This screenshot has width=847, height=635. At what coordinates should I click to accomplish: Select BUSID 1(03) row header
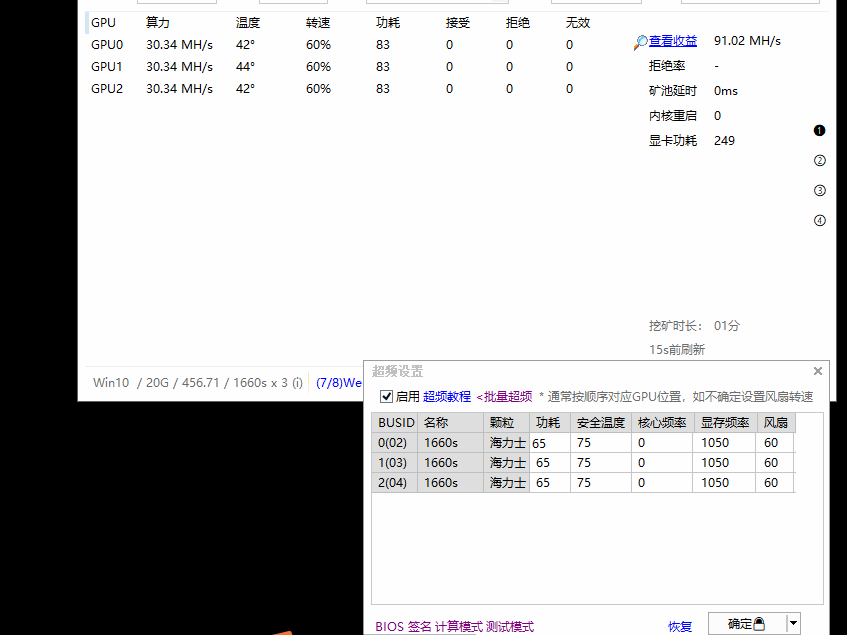[395, 463]
